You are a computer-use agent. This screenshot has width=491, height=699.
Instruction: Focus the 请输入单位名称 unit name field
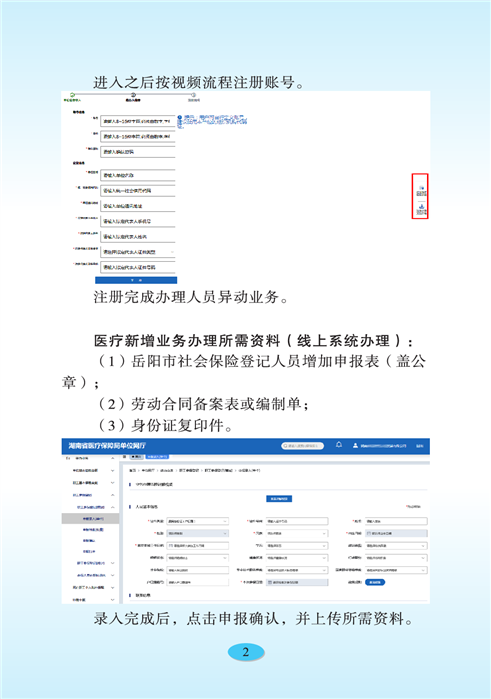click(x=138, y=175)
